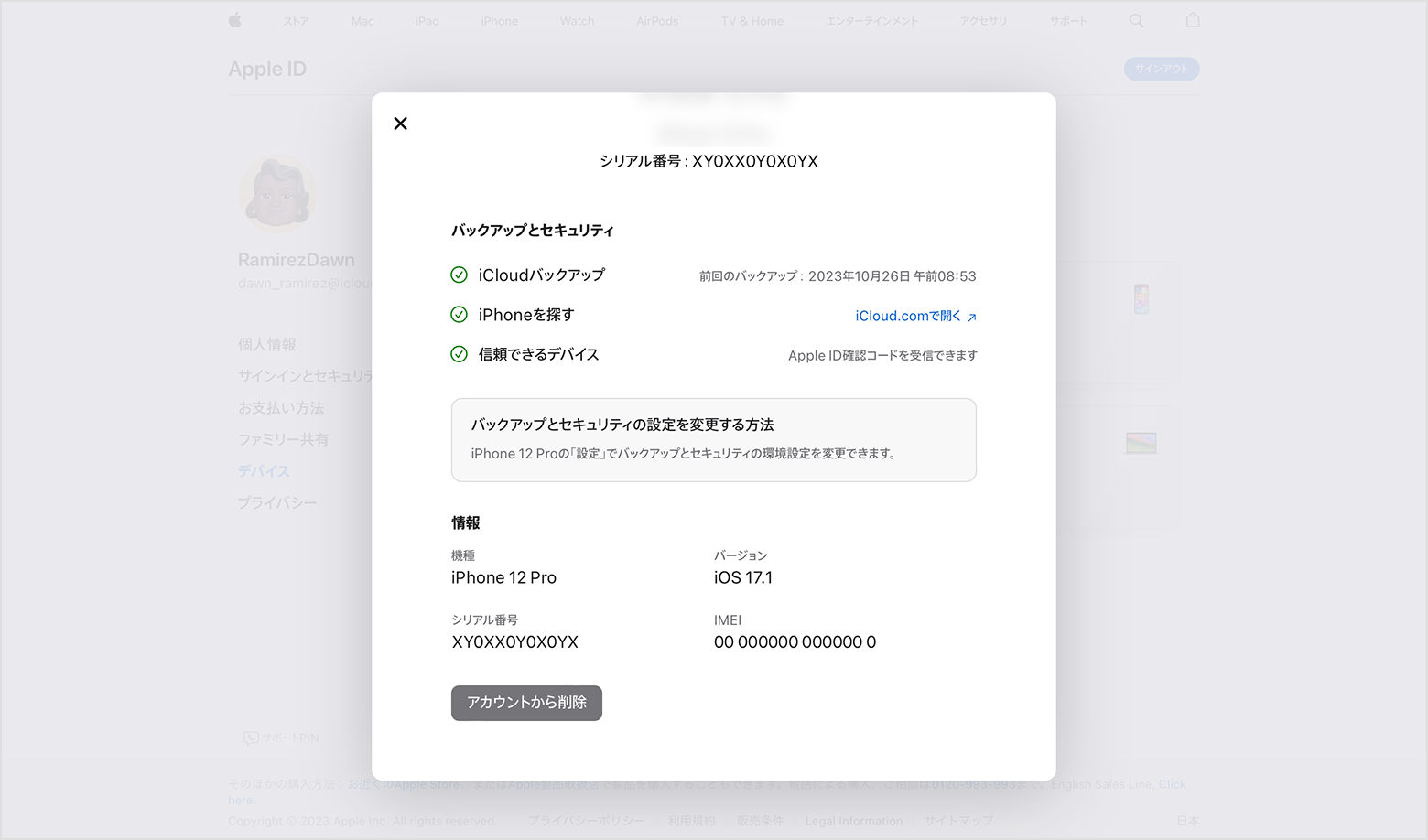1428x840 pixels.
Task: Open 個人情報 from the sidebar
Action: [266, 344]
